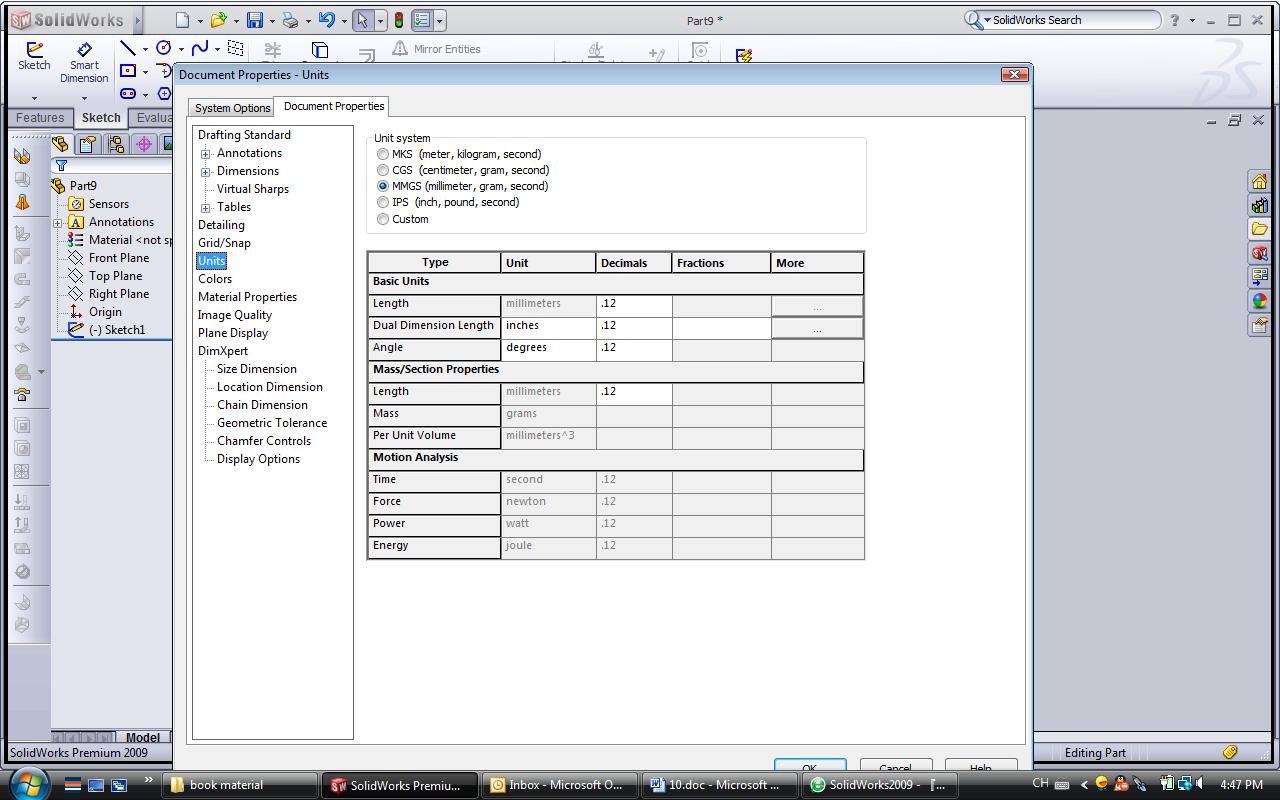Select Grid/Snap in the options tree
The width and height of the screenshot is (1280, 800).
(224, 243)
